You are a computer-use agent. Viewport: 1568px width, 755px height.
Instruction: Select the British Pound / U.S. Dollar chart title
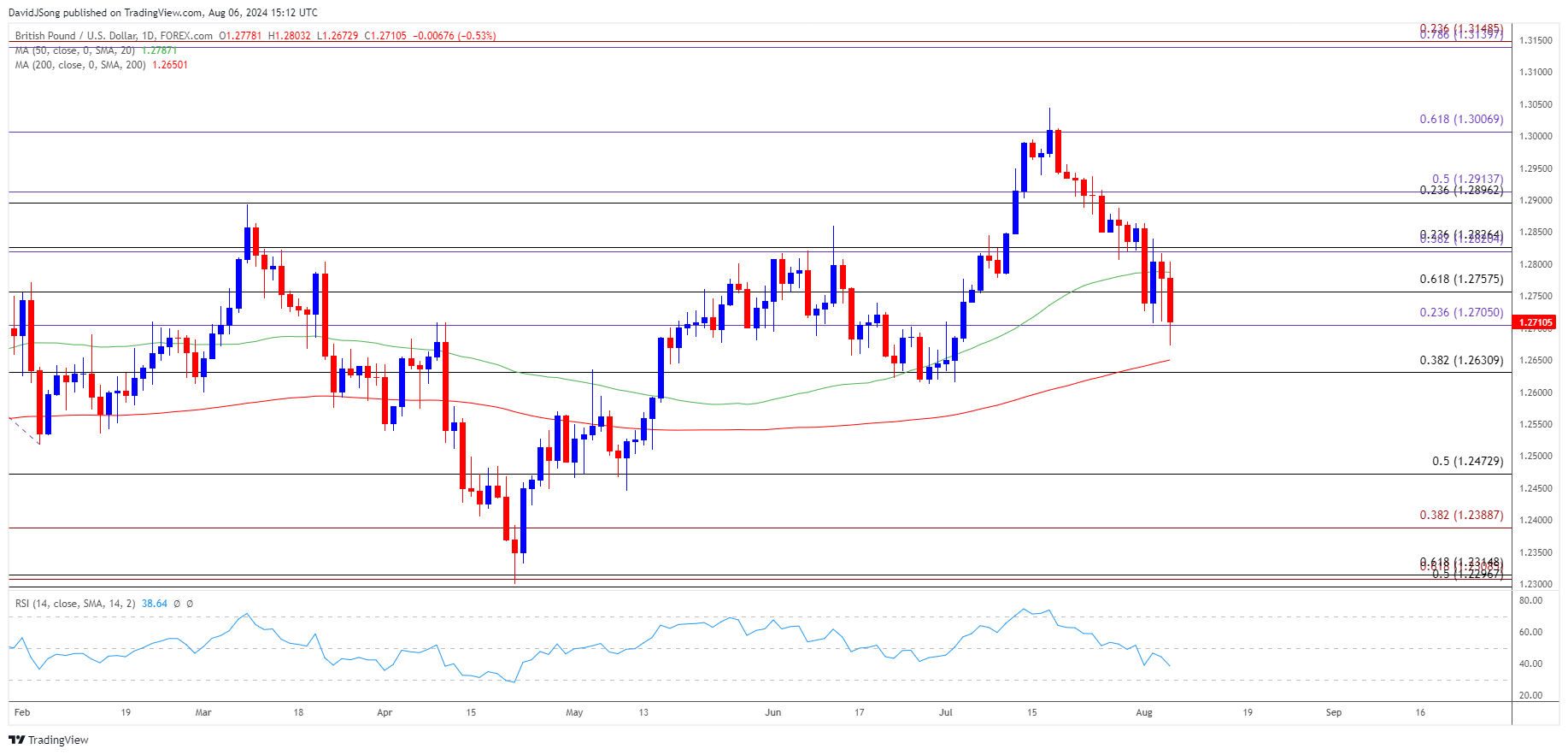[114, 36]
